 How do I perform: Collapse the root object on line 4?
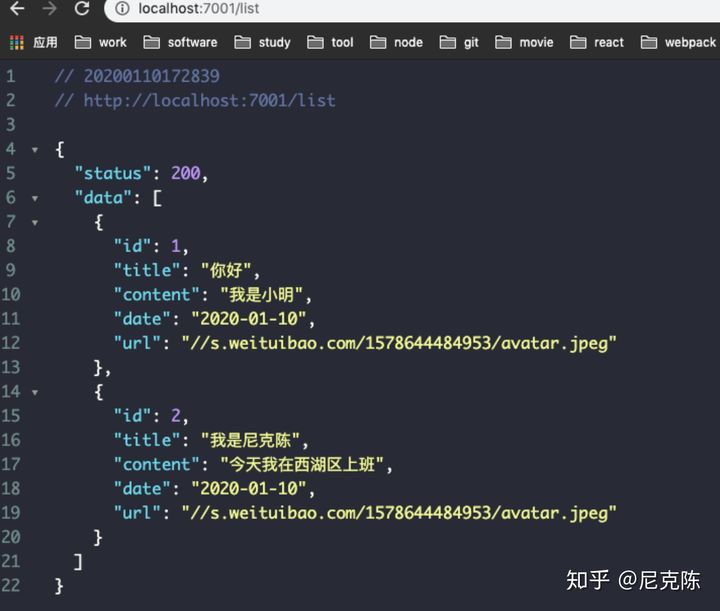tap(35, 150)
